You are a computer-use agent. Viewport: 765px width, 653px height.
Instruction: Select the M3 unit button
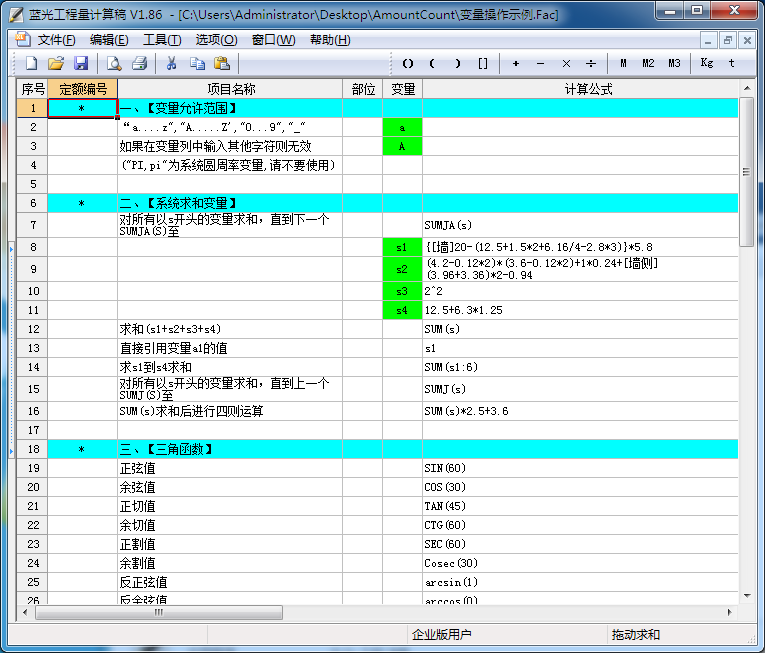point(674,63)
